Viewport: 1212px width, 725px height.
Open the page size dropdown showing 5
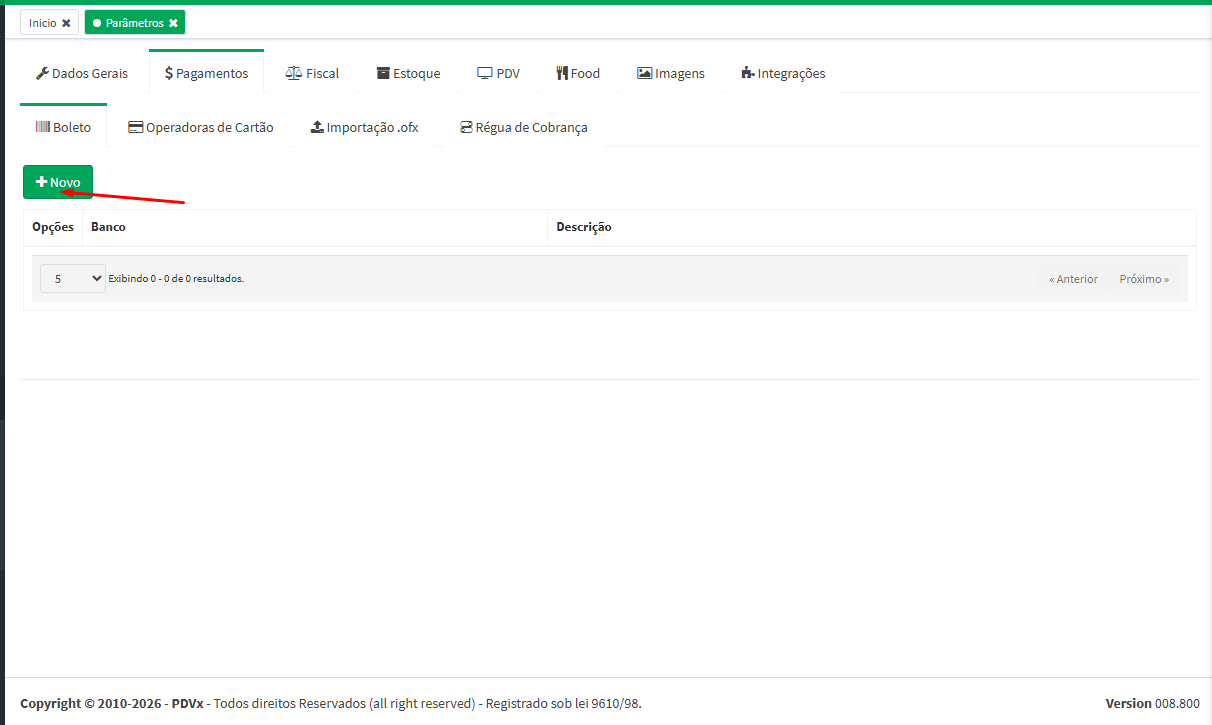click(x=73, y=279)
